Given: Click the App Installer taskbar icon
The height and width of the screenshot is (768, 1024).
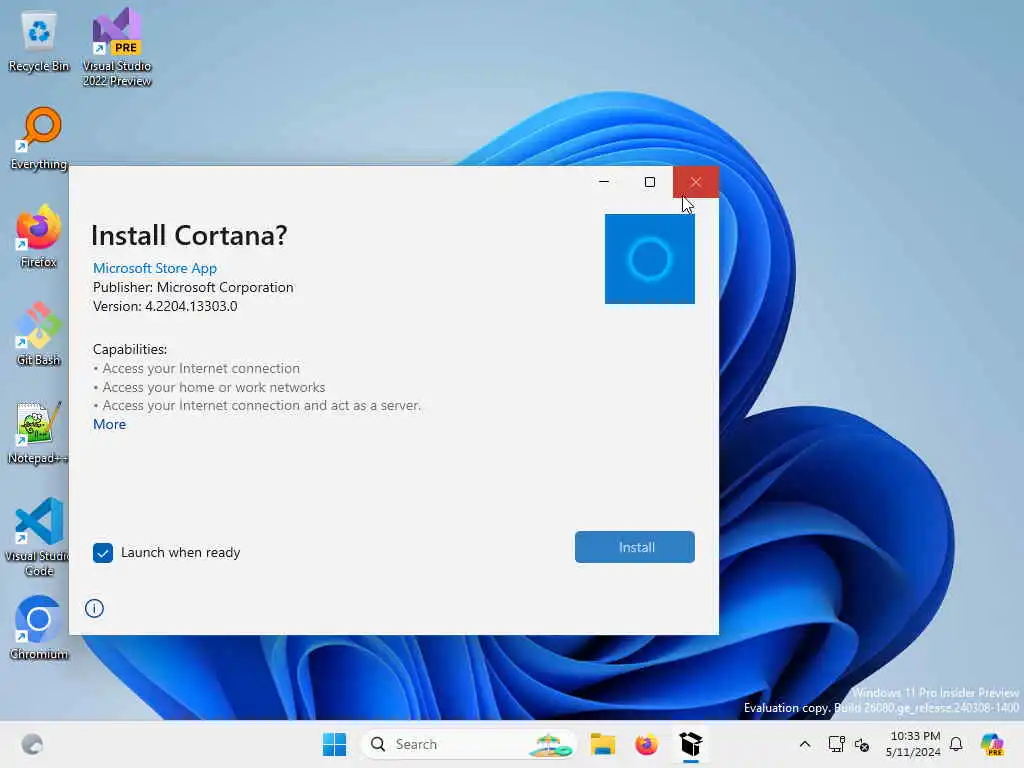Looking at the screenshot, I should tap(690, 744).
